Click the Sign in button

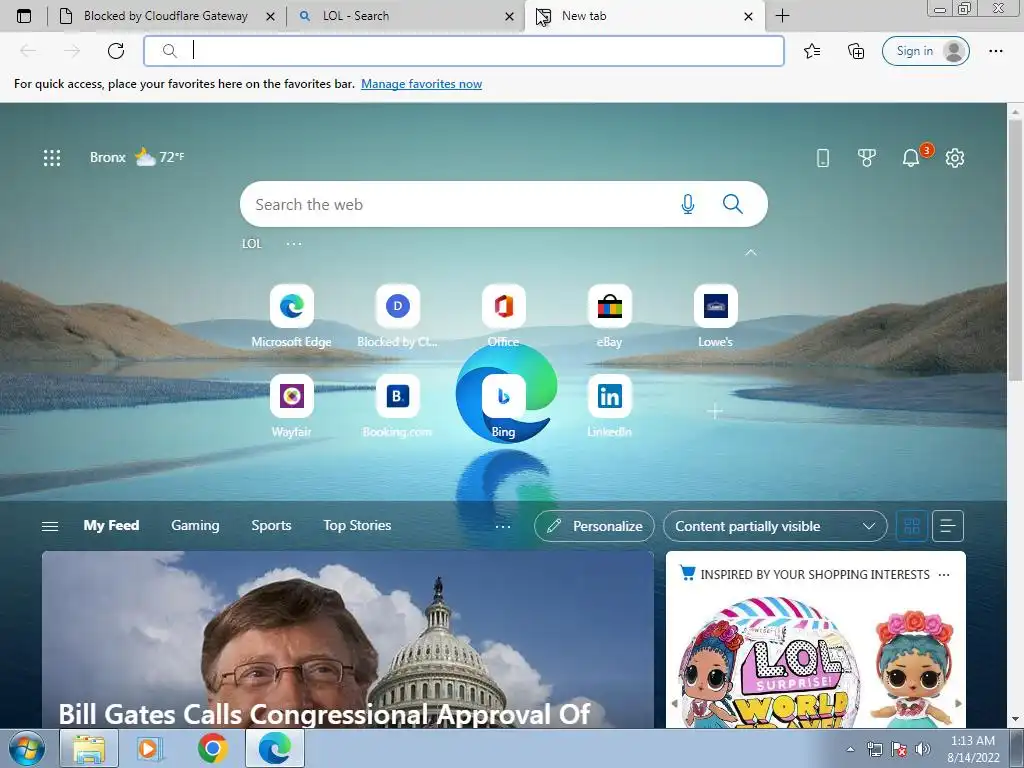coord(925,51)
